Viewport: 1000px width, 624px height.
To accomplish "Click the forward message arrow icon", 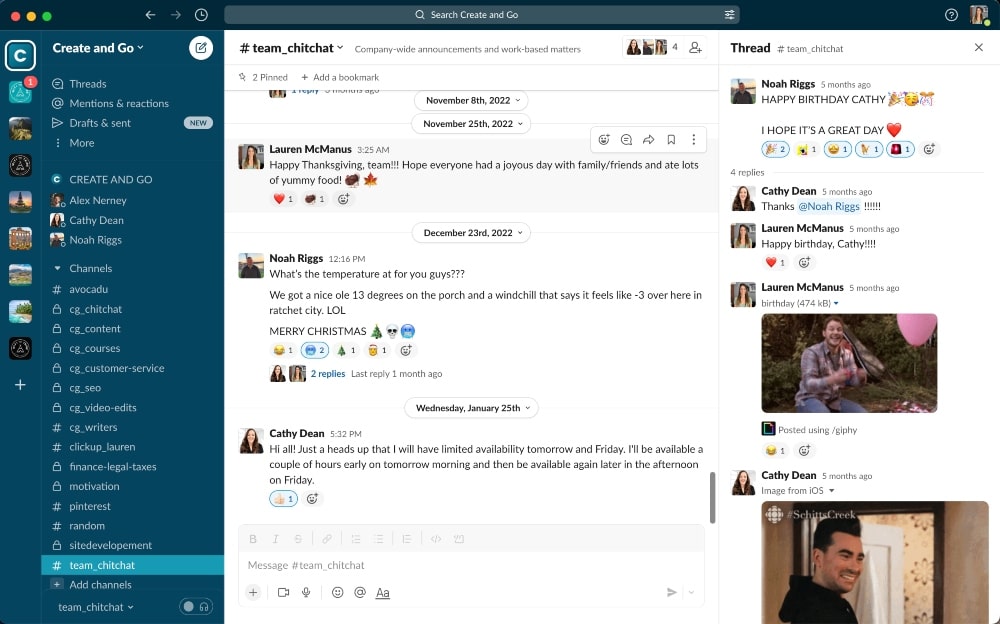I will [650, 139].
